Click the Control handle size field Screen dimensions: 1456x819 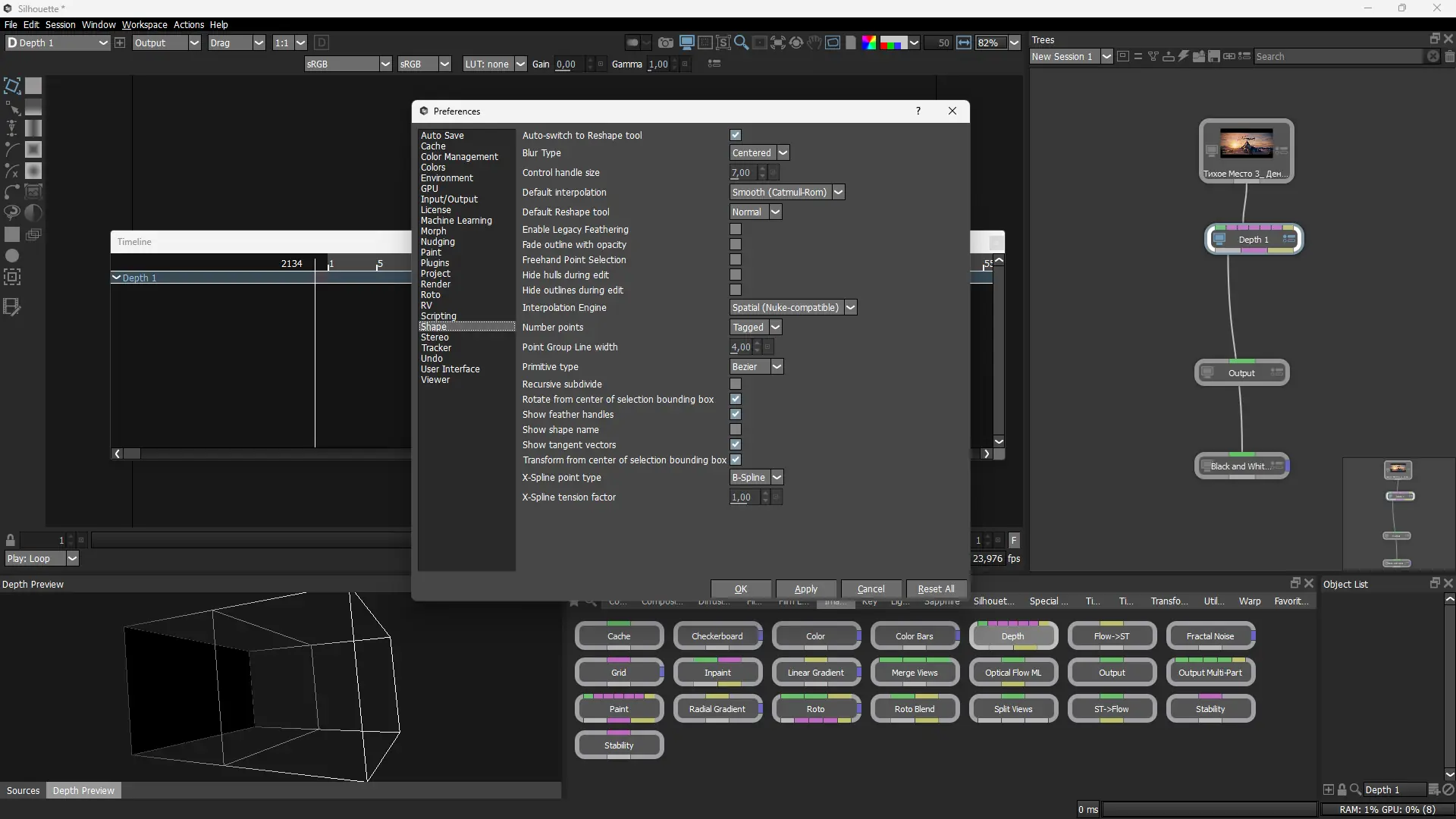742,173
